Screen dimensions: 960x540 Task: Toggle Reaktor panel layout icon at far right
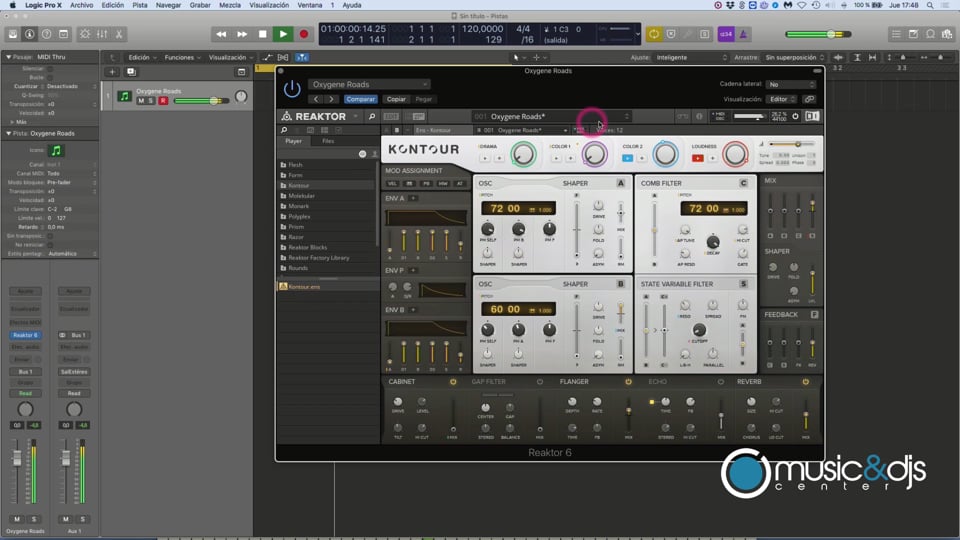pos(812,116)
